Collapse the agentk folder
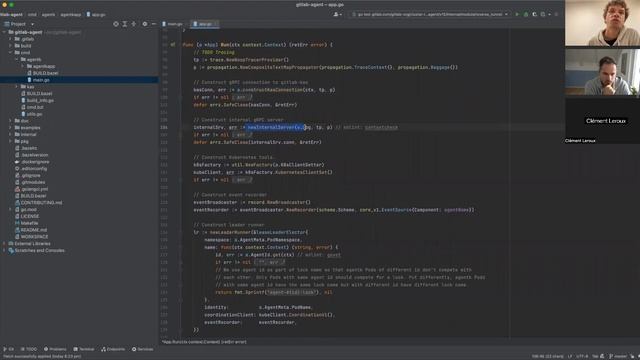Image resolution: width=640 pixels, height=360 pixels. [x=17, y=59]
